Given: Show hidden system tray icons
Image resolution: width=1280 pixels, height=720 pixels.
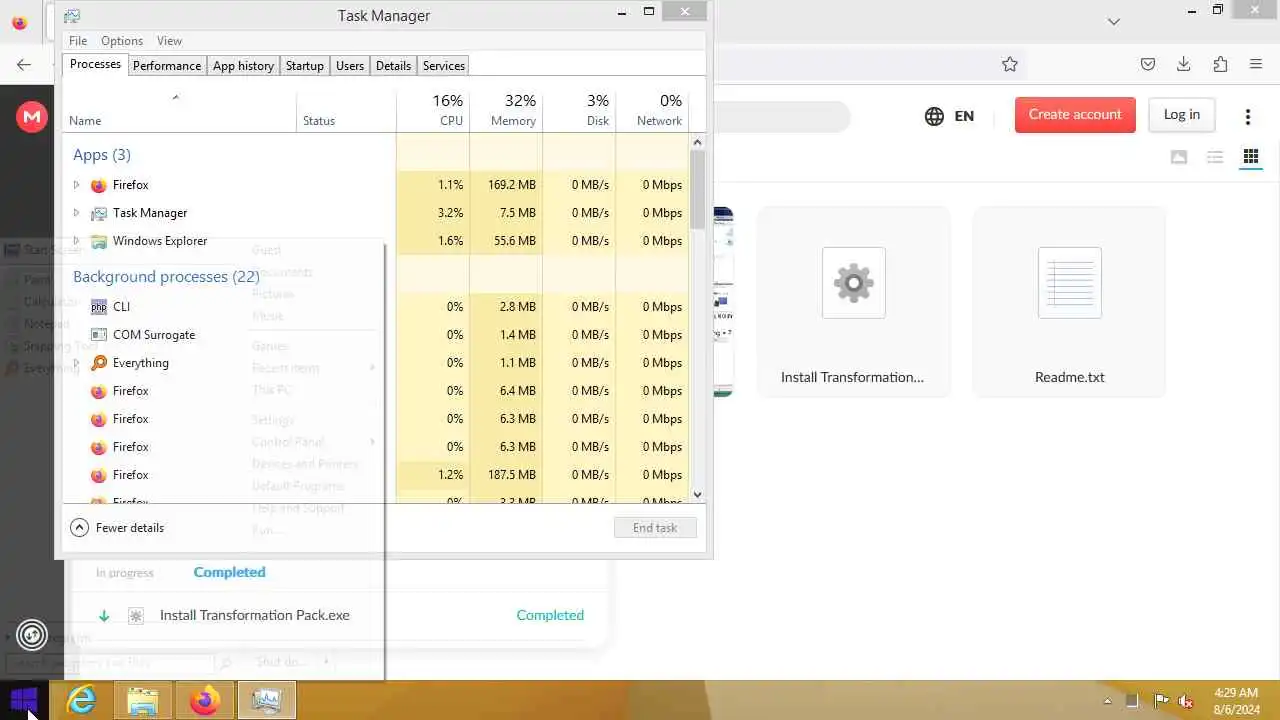Looking at the screenshot, I should click(x=1107, y=701).
